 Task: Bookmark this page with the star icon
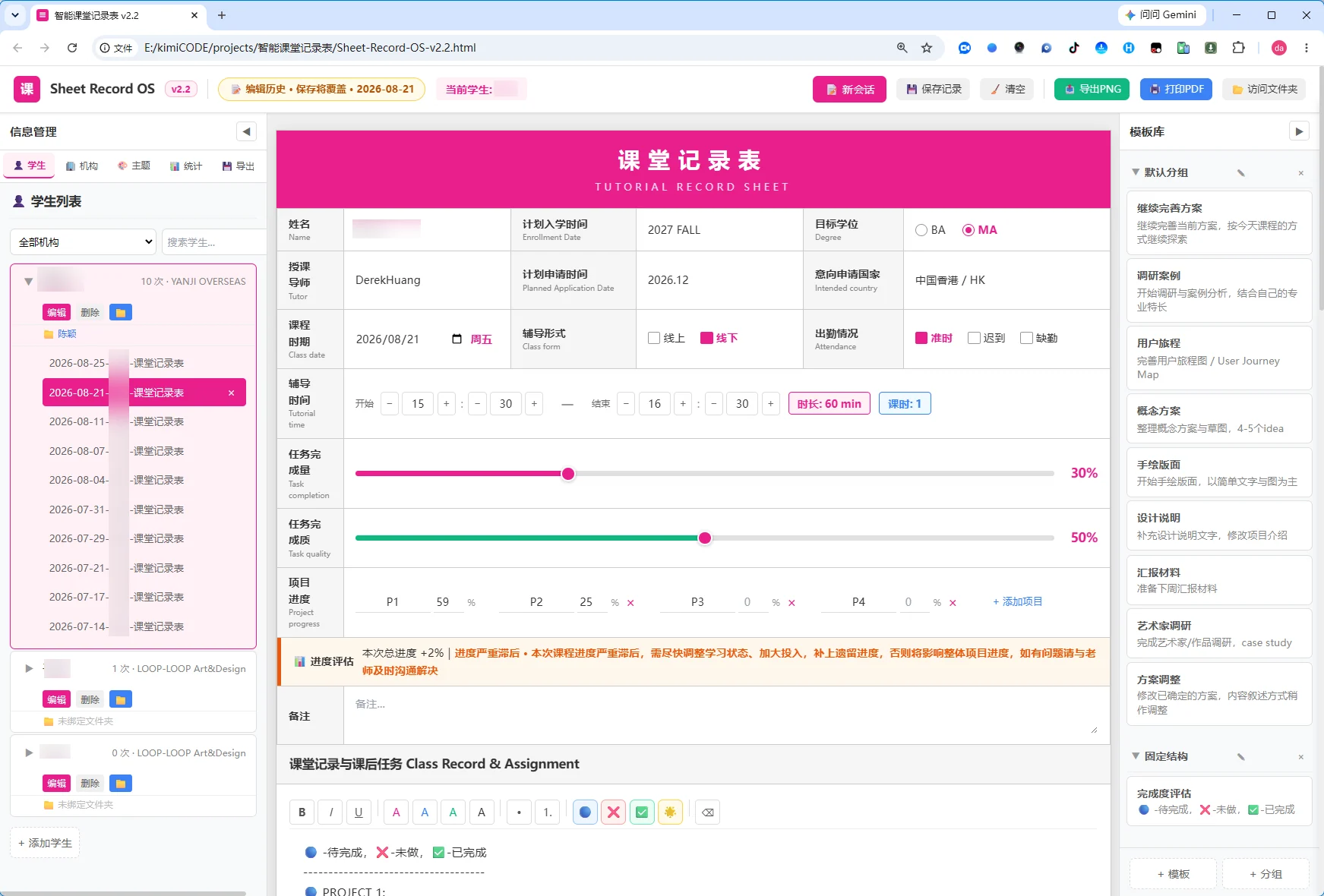[x=926, y=48]
